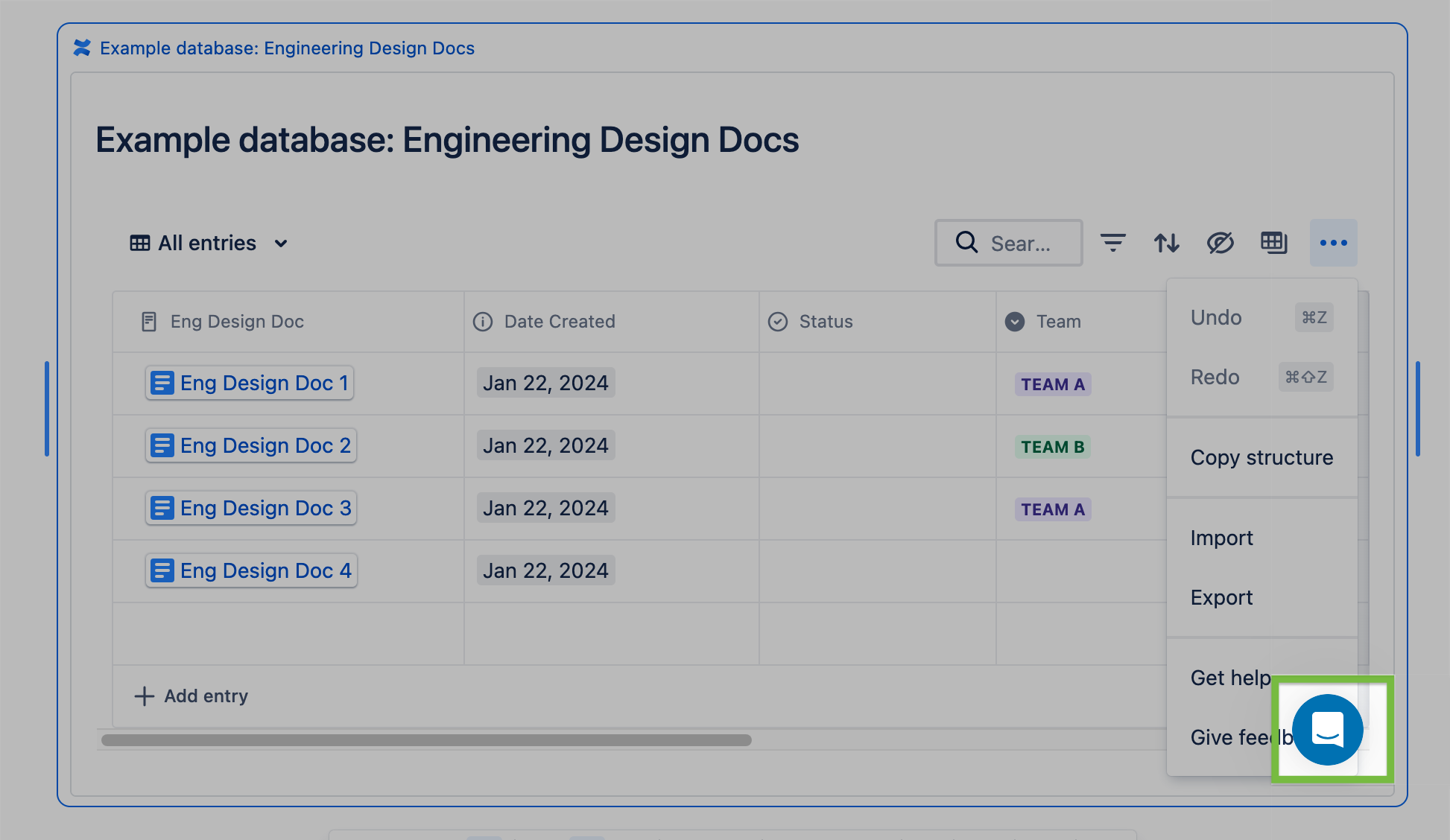Click the Eng Design Doc column icon
Screen dimensions: 1450x840
click(149, 322)
